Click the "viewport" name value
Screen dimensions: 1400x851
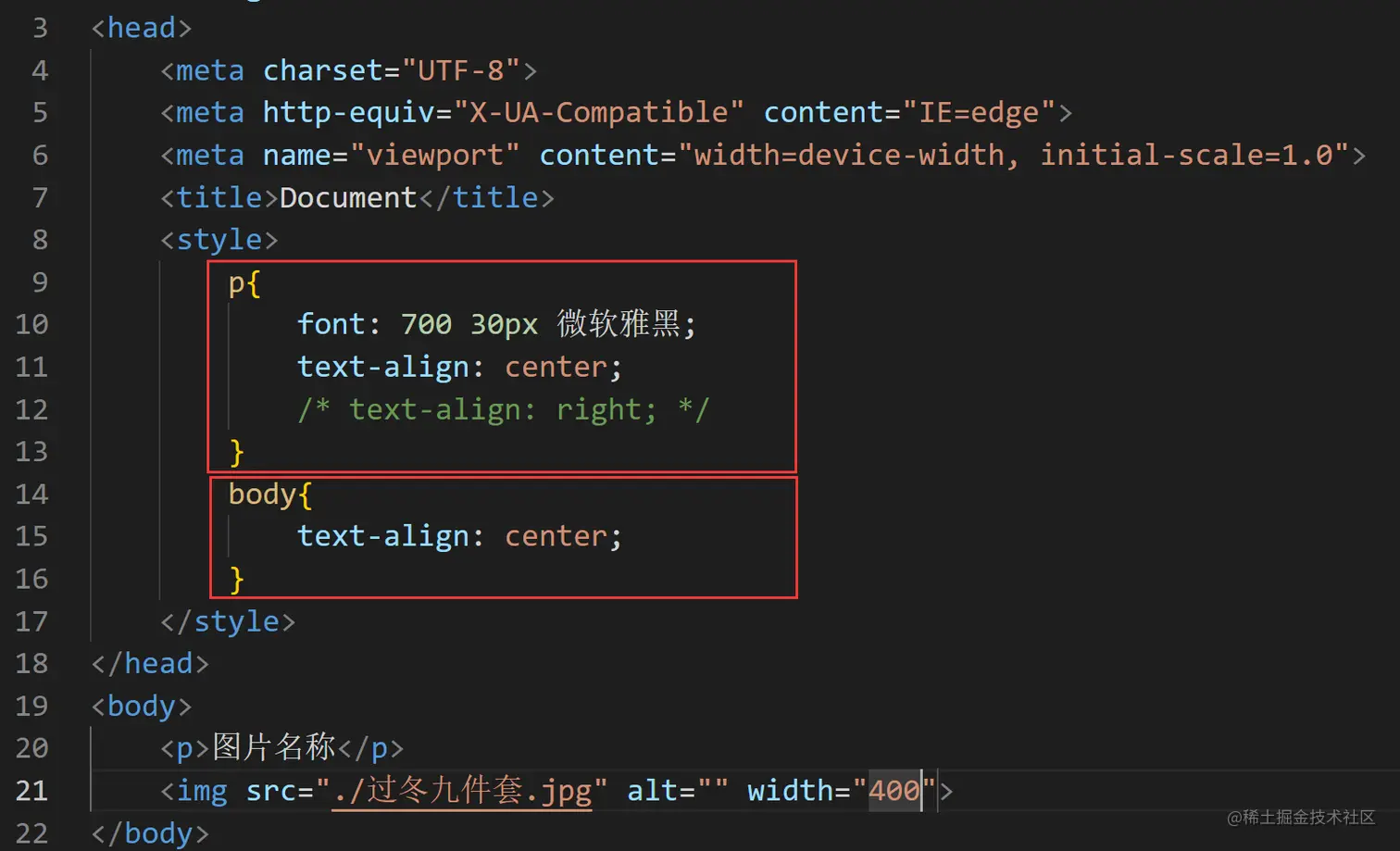click(x=434, y=155)
